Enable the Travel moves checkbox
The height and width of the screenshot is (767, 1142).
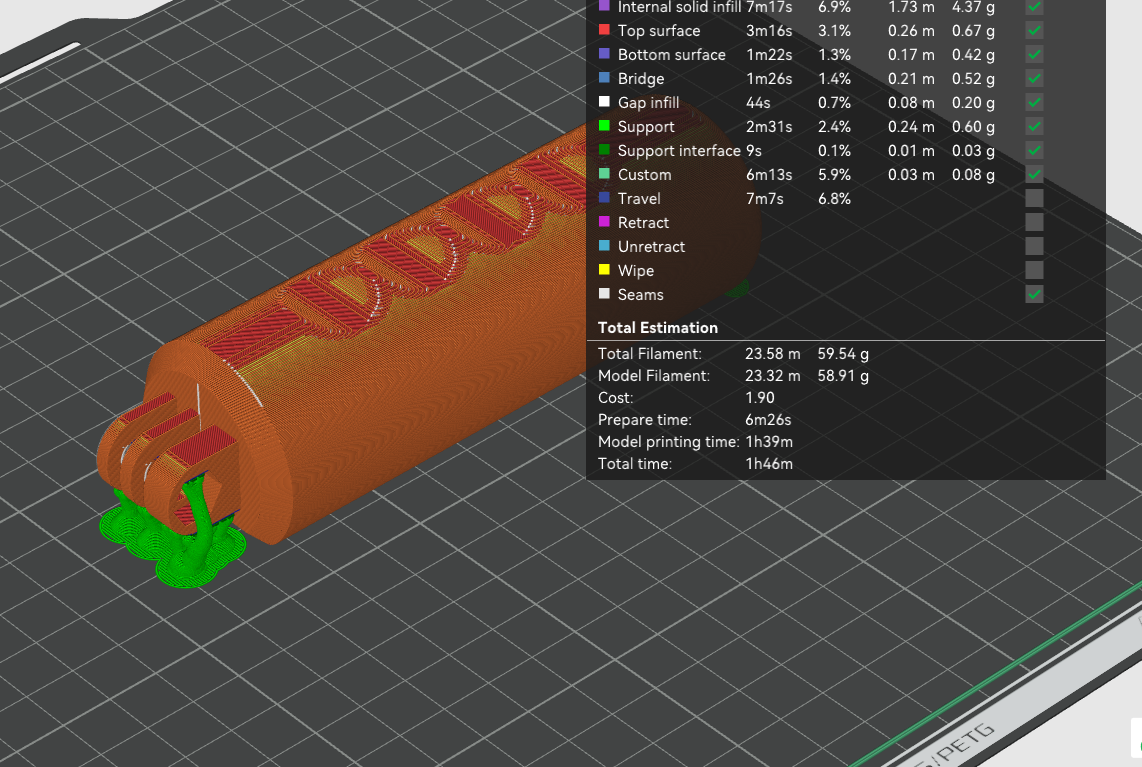[x=1033, y=198]
